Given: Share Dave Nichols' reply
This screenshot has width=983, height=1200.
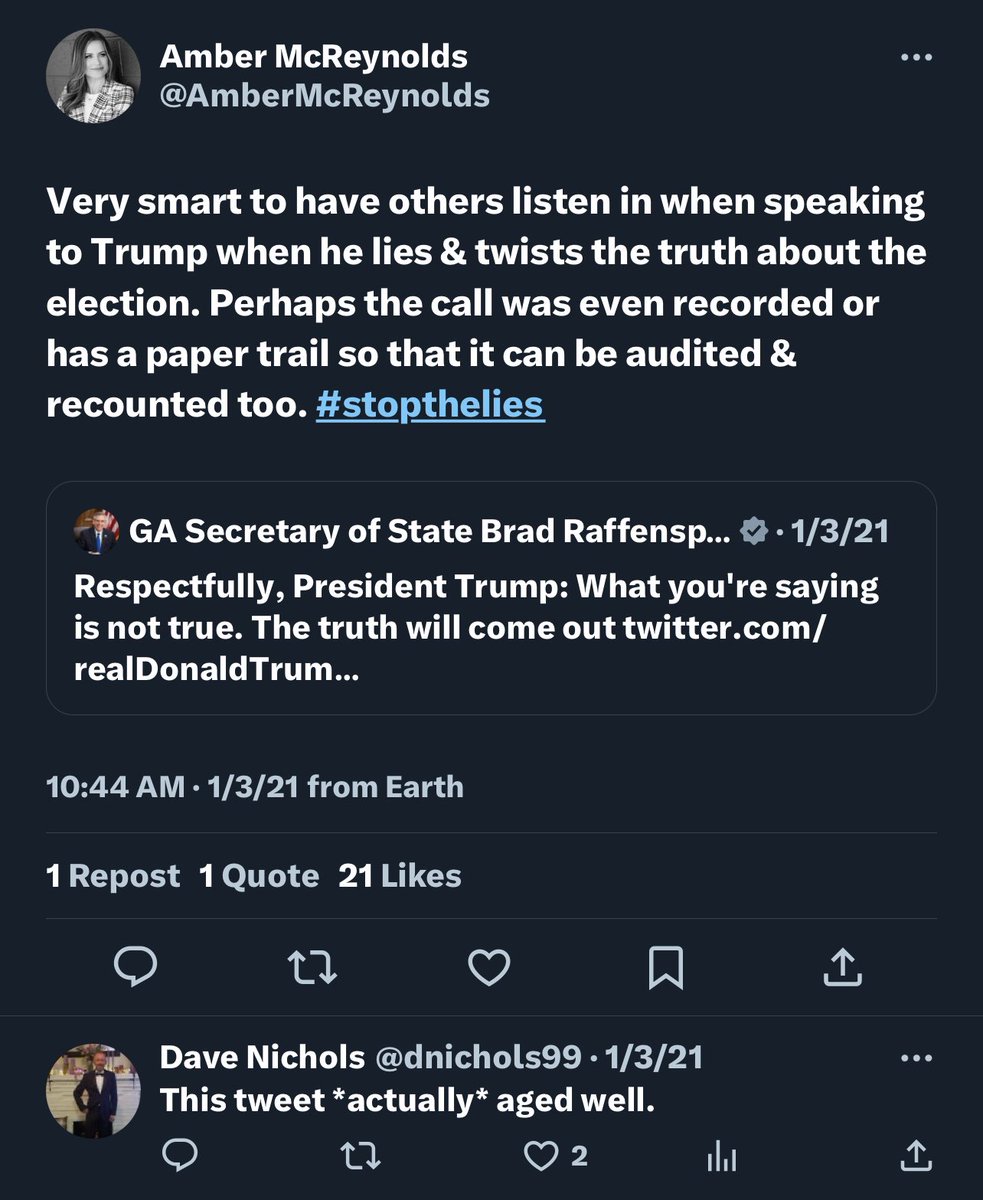Looking at the screenshot, I should point(913,1157).
